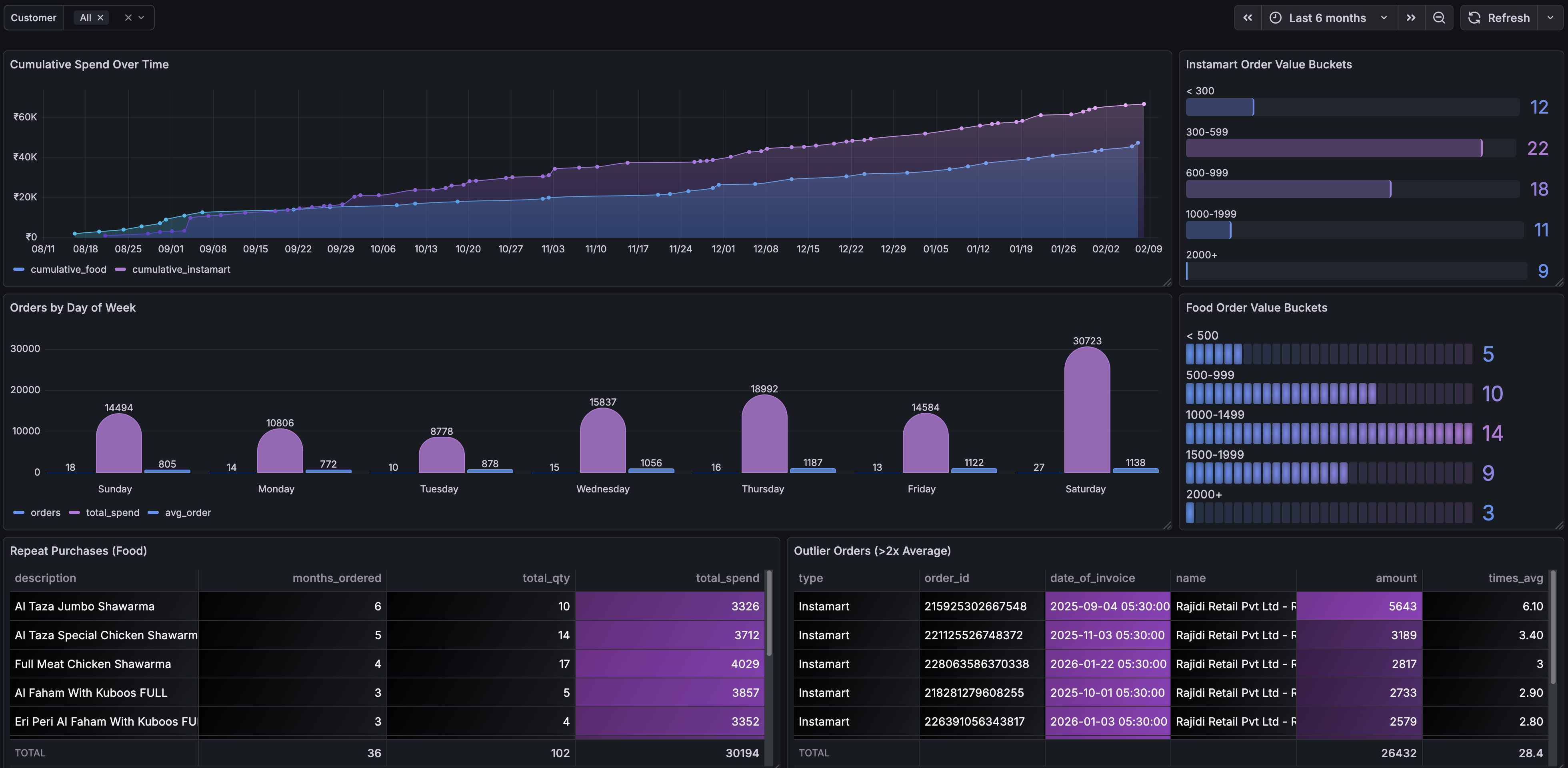
Task: Clear all Customer filter selections with the X
Action: coord(128,17)
